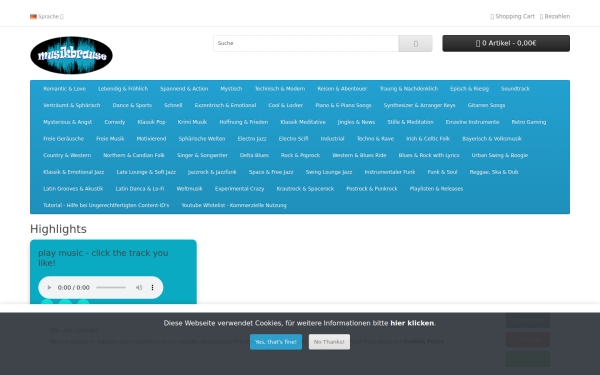Open Dance & Sports category
This screenshot has width=600, height=375.
[132, 105]
